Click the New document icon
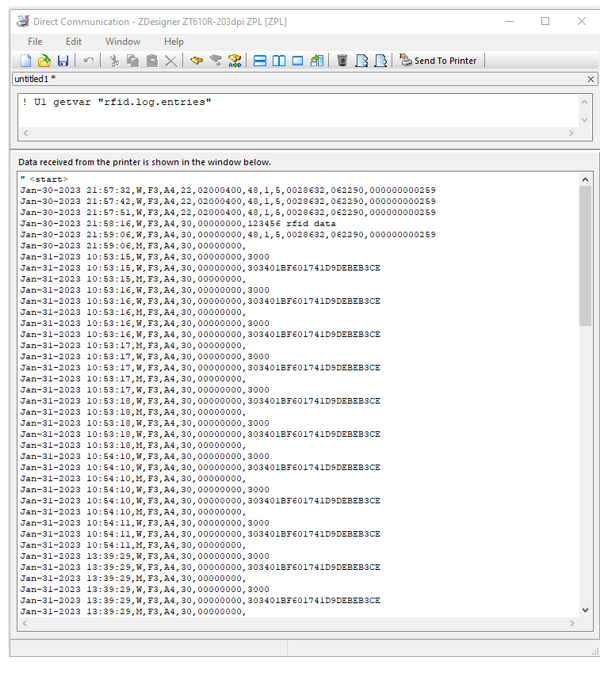The height and width of the screenshot is (674, 612). (26, 61)
